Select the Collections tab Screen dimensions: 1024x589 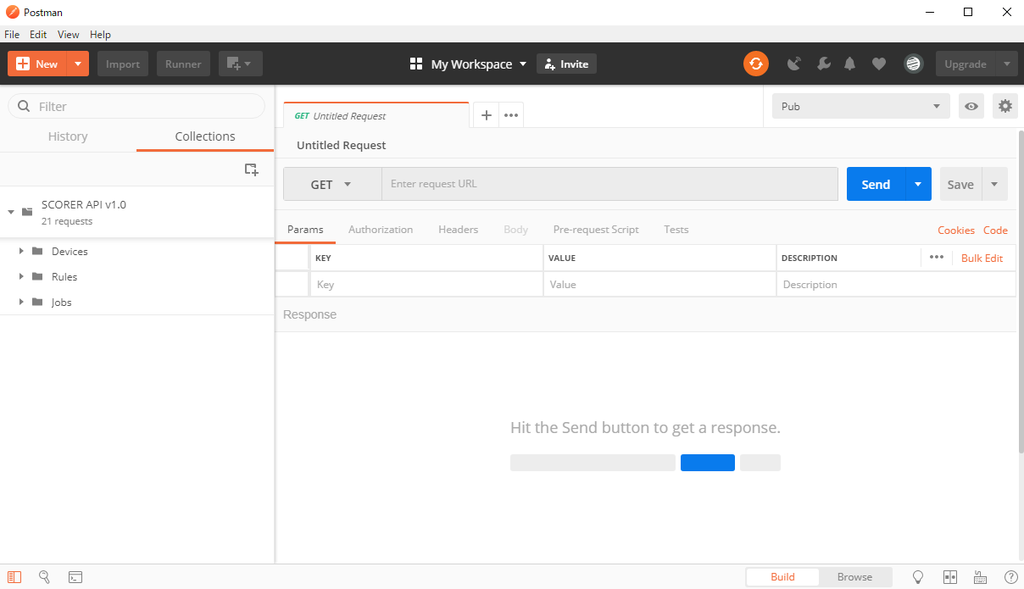[x=204, y=136]
